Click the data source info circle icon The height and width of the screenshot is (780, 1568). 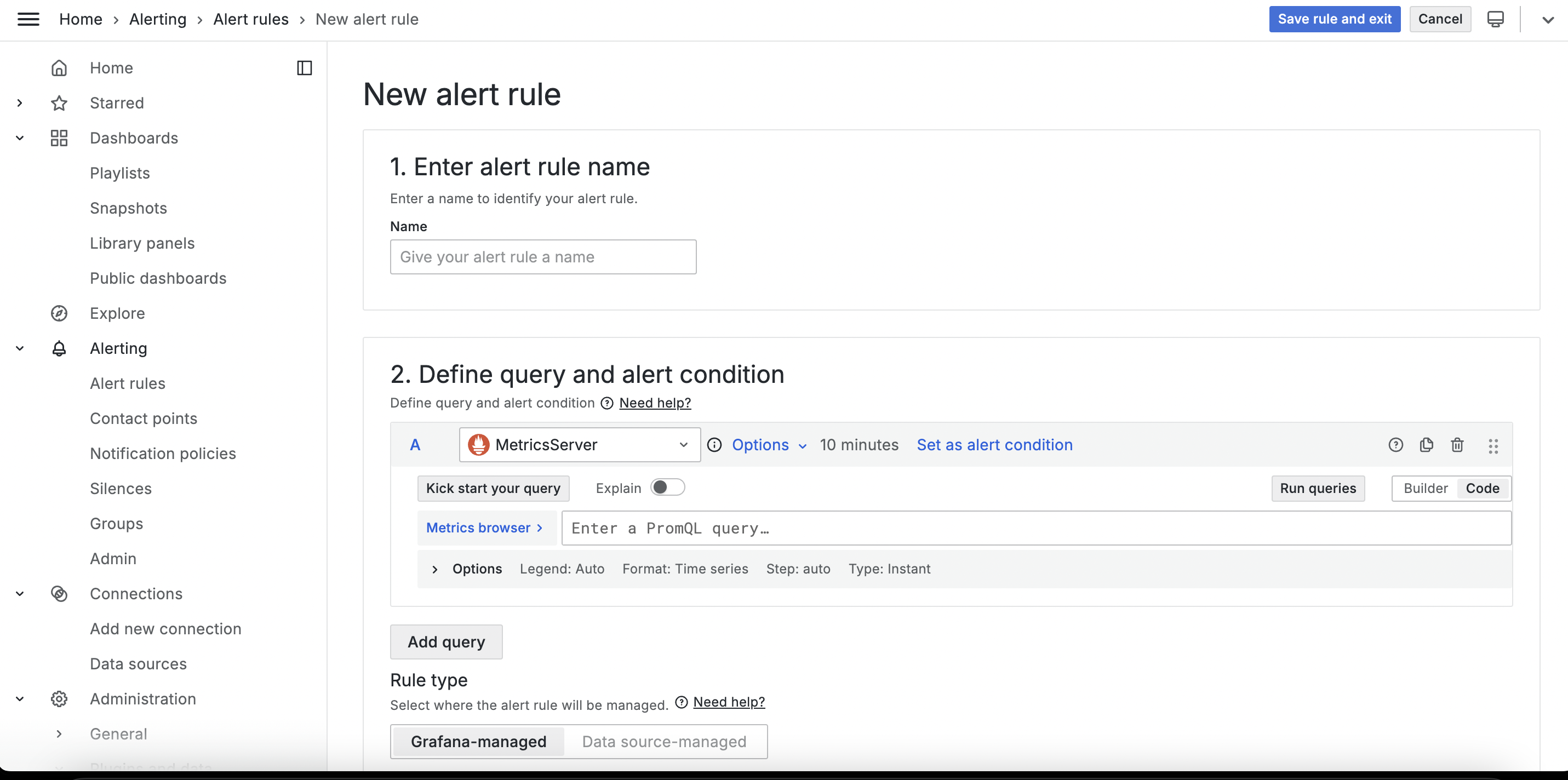click(714, 445)
